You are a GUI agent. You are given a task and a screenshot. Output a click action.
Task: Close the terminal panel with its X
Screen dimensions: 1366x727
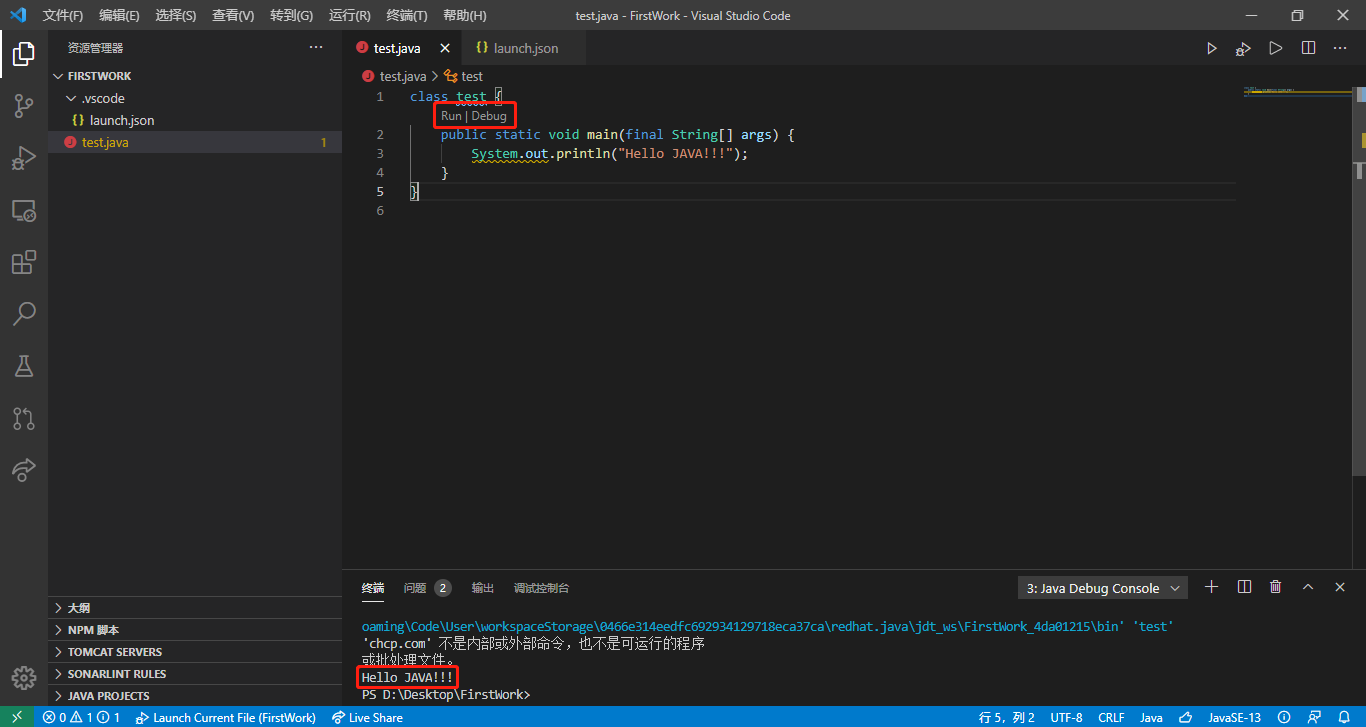point(1340,587)
